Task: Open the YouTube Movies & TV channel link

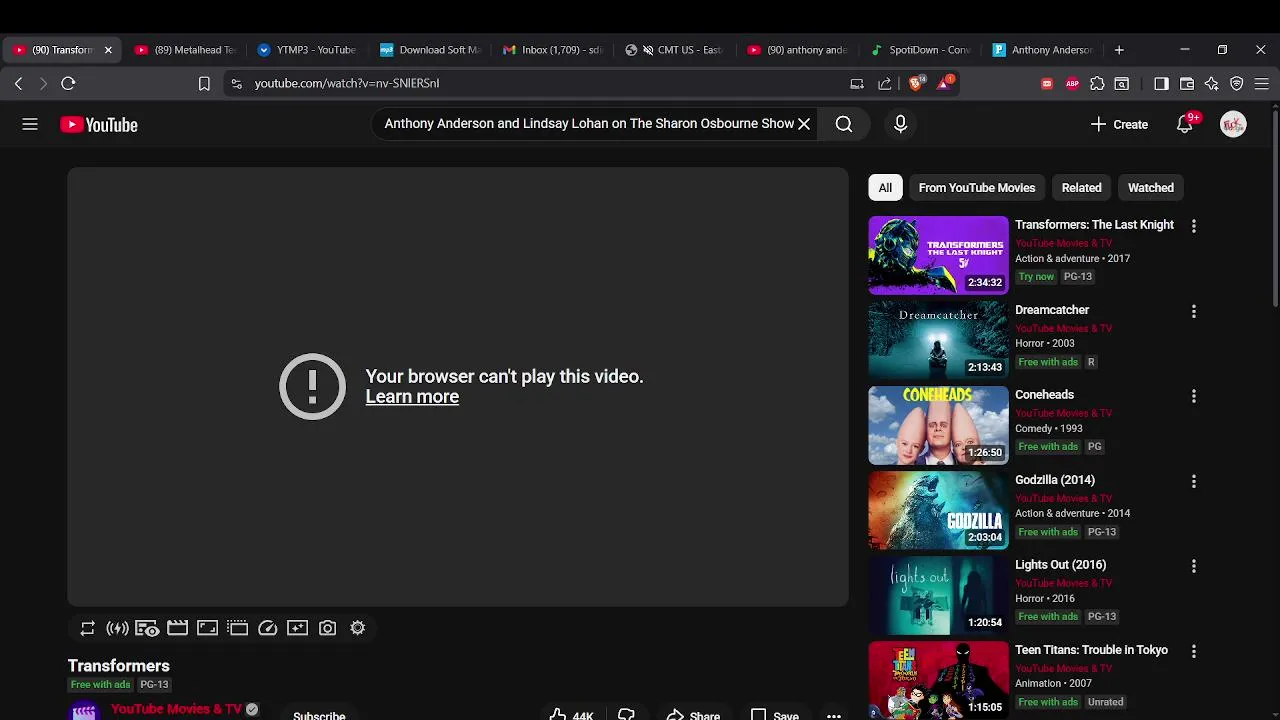Action: (x=176, y=709)
